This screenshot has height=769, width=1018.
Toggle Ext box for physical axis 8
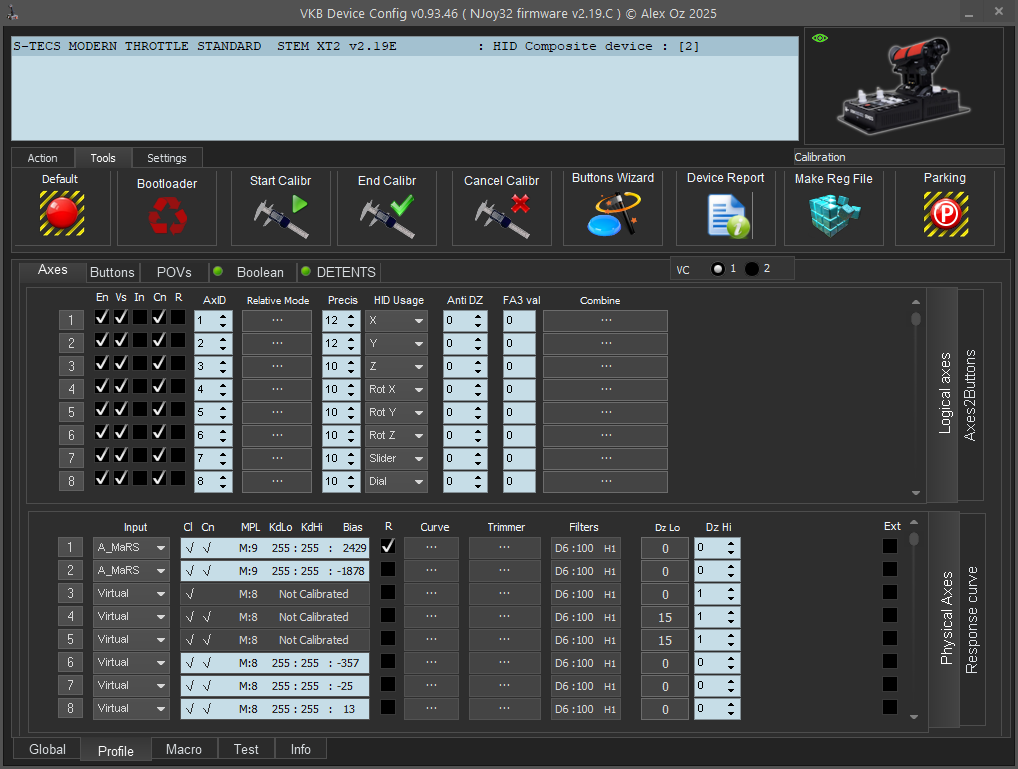click(x=890, y=707)
